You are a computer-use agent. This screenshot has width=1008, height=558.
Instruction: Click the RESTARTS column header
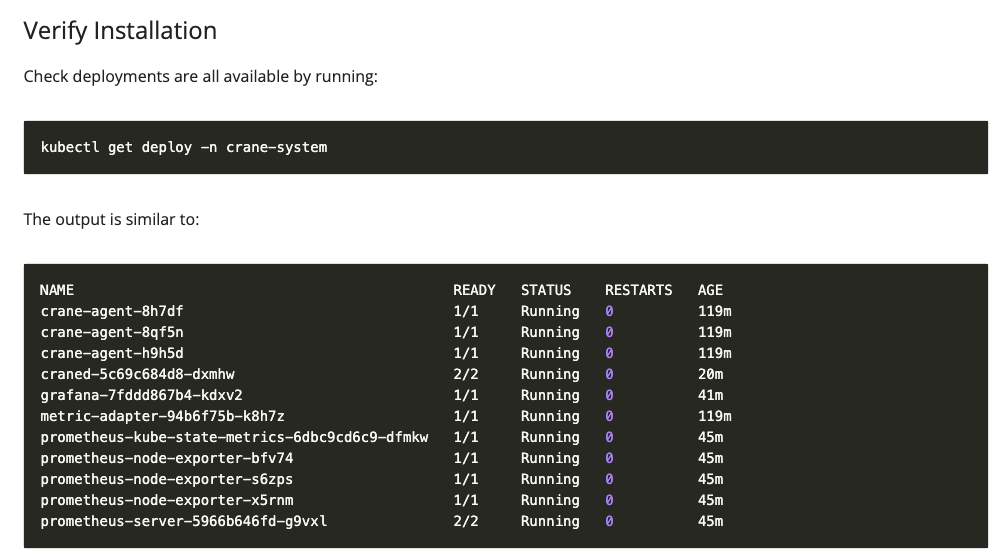tap(638, 290)
